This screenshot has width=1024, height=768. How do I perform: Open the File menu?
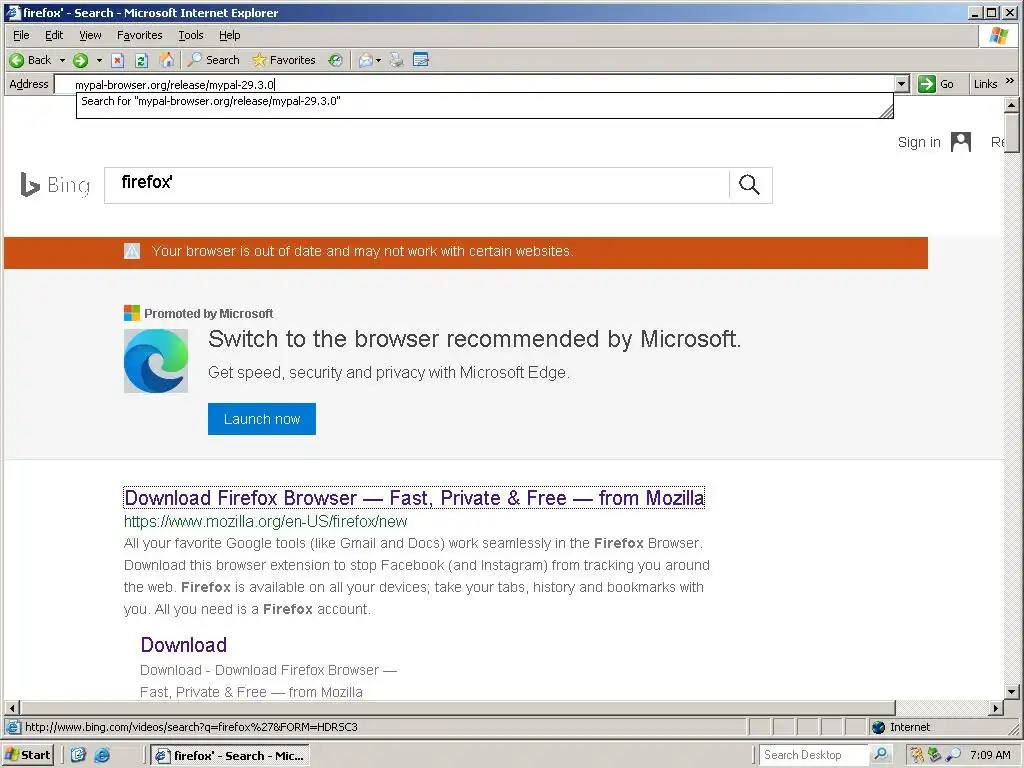point(21,35)
